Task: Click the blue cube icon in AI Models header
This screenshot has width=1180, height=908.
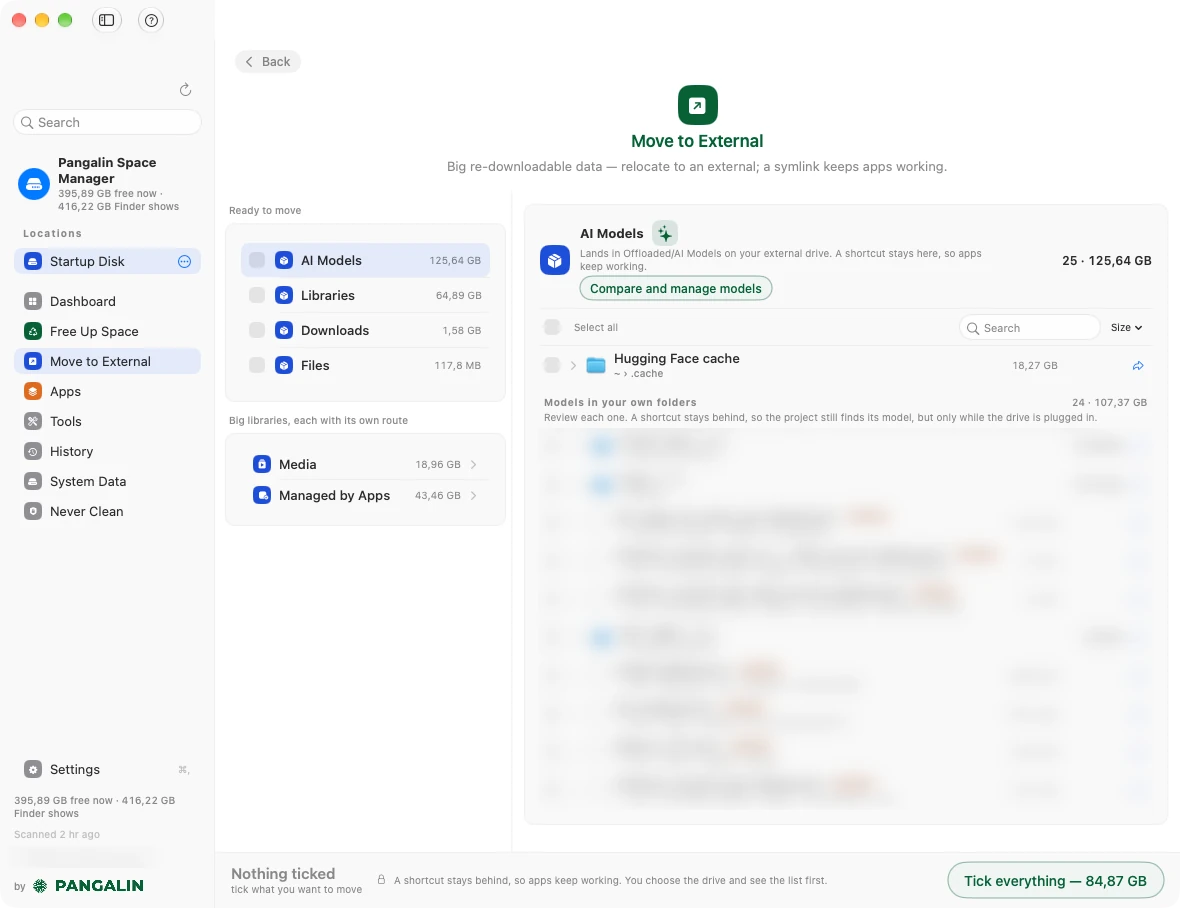Action: [555, 261]
